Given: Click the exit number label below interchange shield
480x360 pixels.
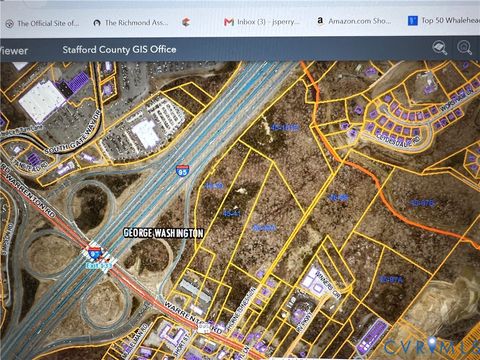Looking at the screenshot, I should pos(98,266).
